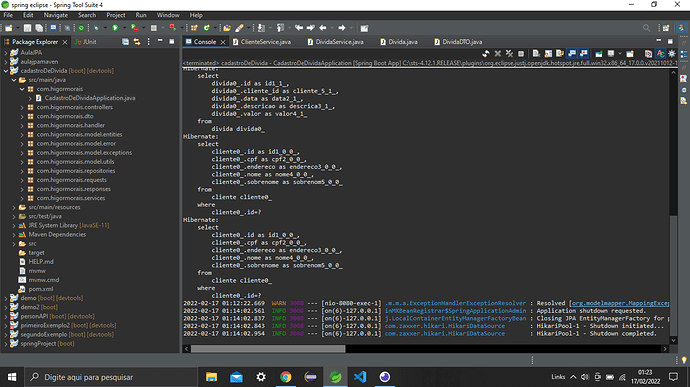Click the Relaunch icon in Console toolbar
The height and width of the screenshot is (387, 690).
[486, 54]
